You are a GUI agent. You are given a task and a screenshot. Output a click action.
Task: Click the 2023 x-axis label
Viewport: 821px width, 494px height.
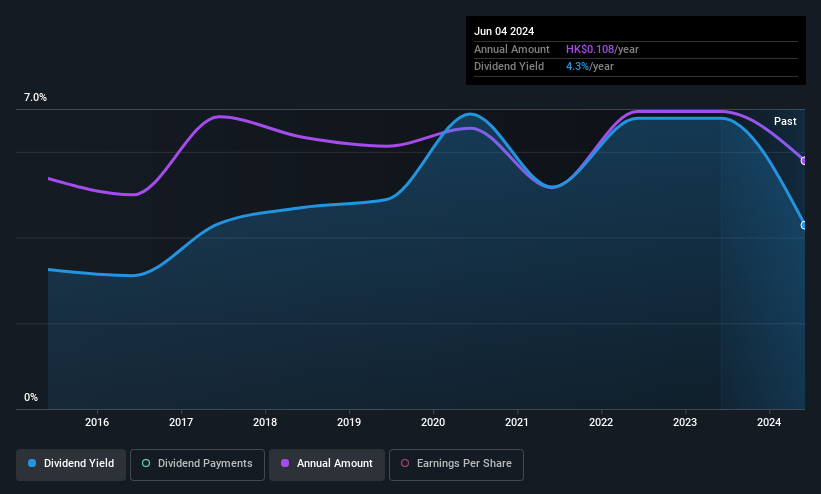[x=685, y=422]
